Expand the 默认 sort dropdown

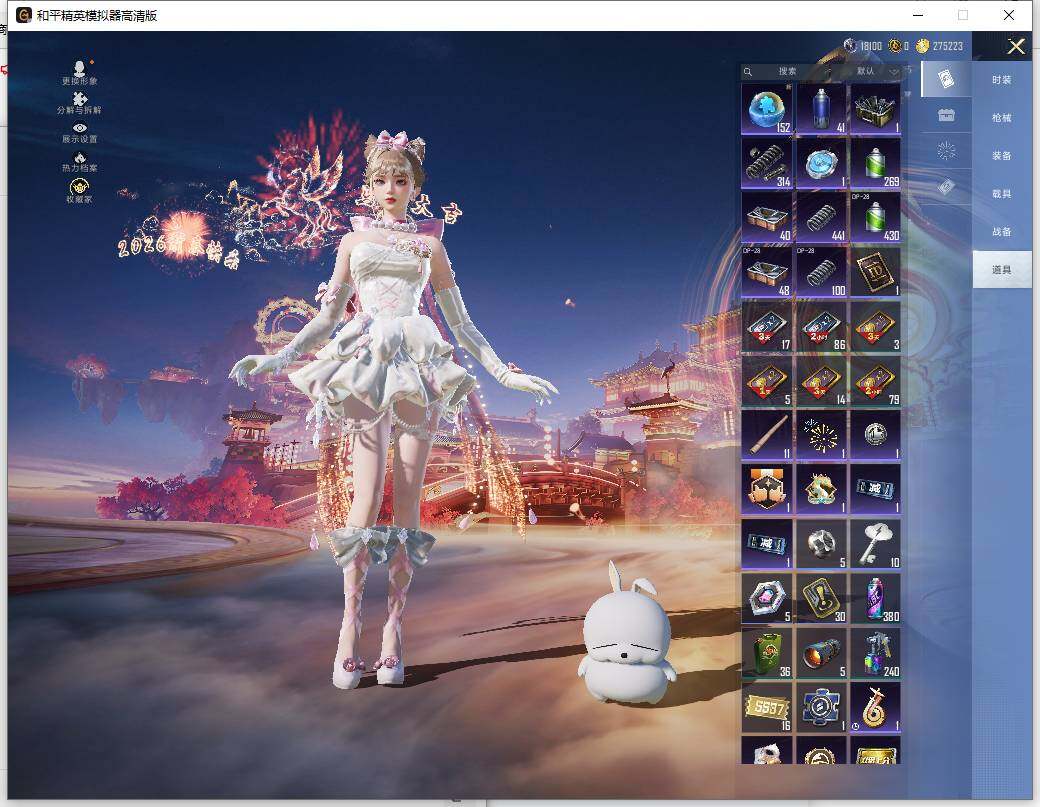tap(877, 71)
